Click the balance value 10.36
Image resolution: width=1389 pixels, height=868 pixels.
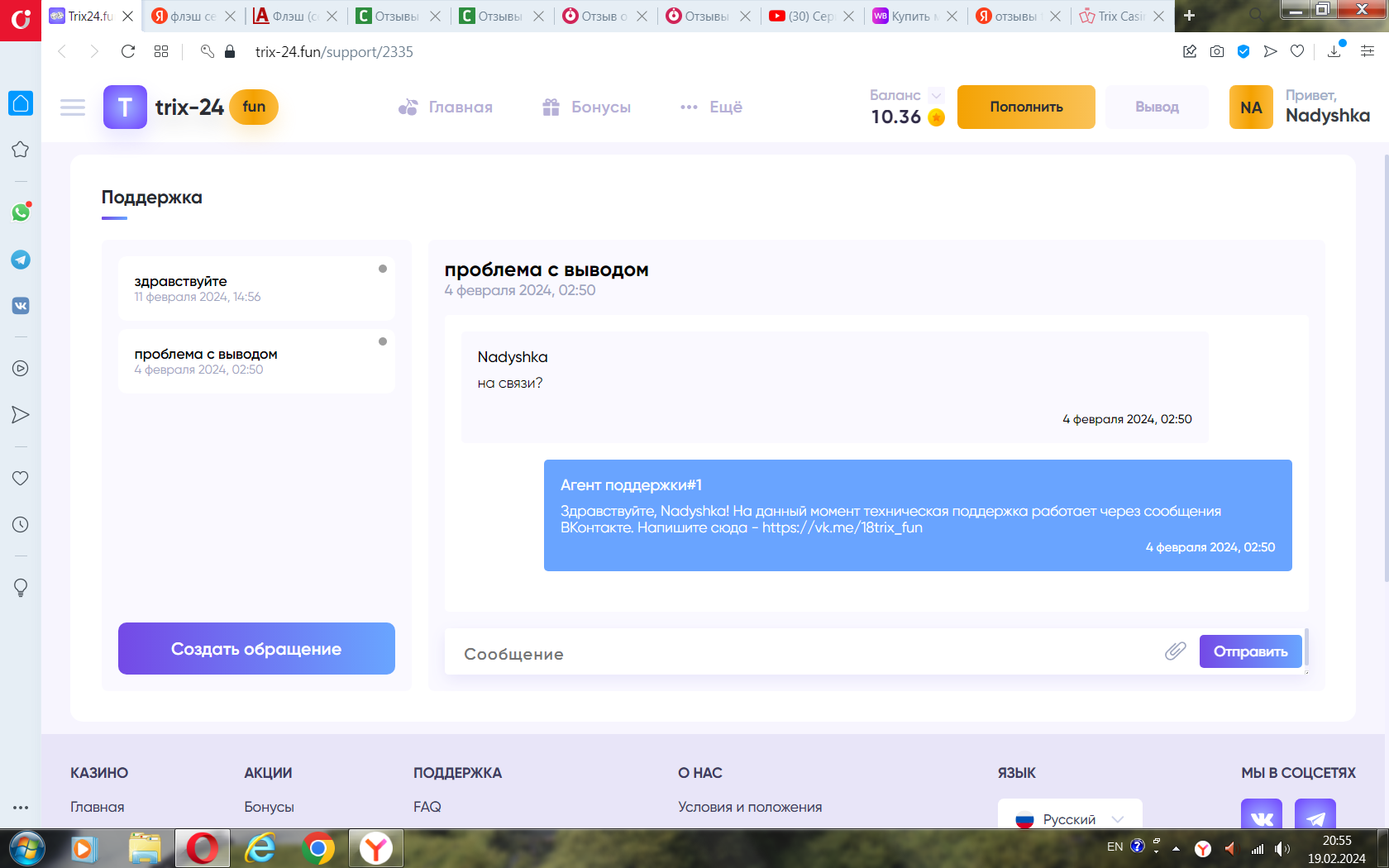click(896, 117)
